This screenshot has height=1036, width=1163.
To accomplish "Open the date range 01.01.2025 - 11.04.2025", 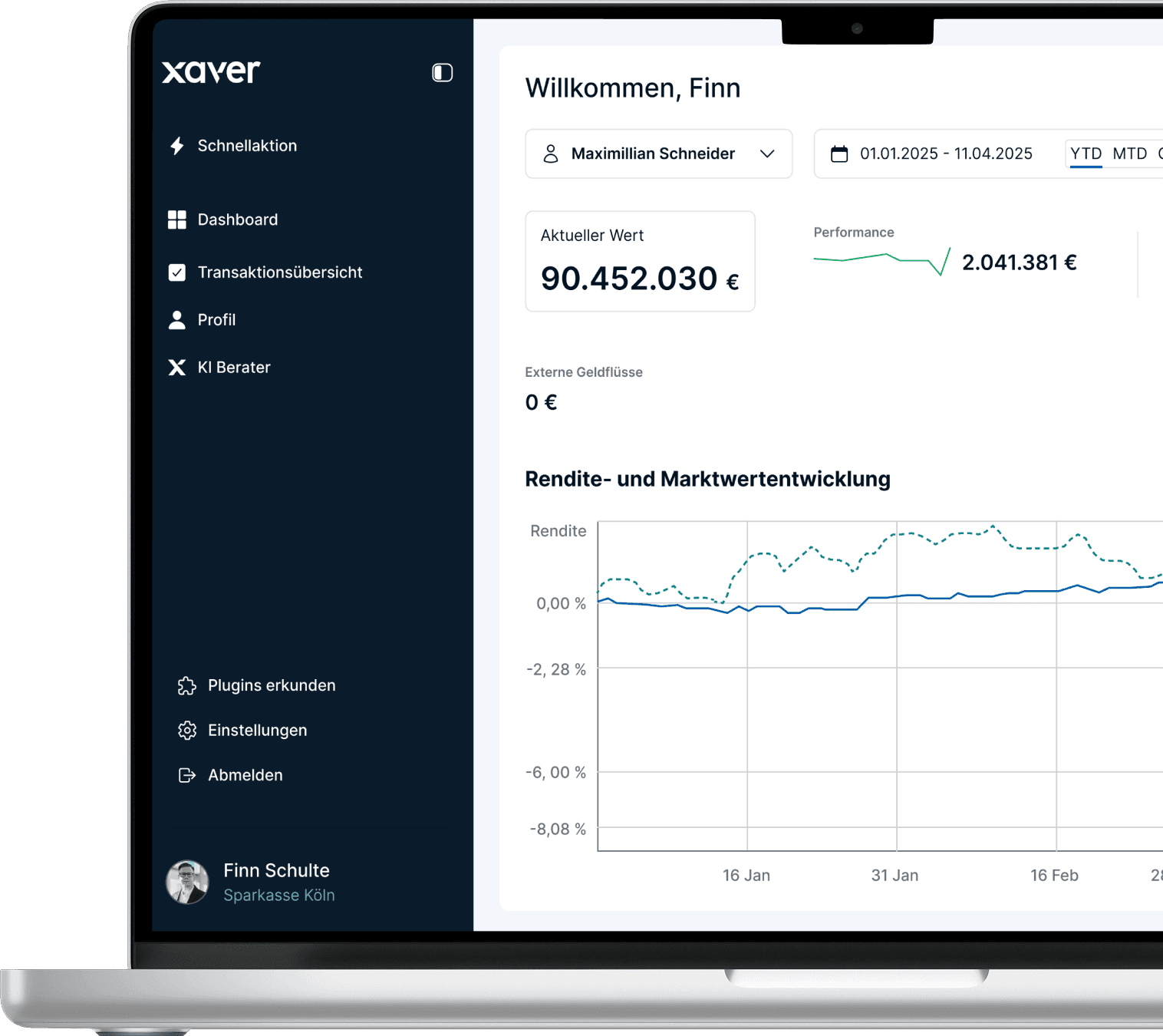I will point(946,153).
